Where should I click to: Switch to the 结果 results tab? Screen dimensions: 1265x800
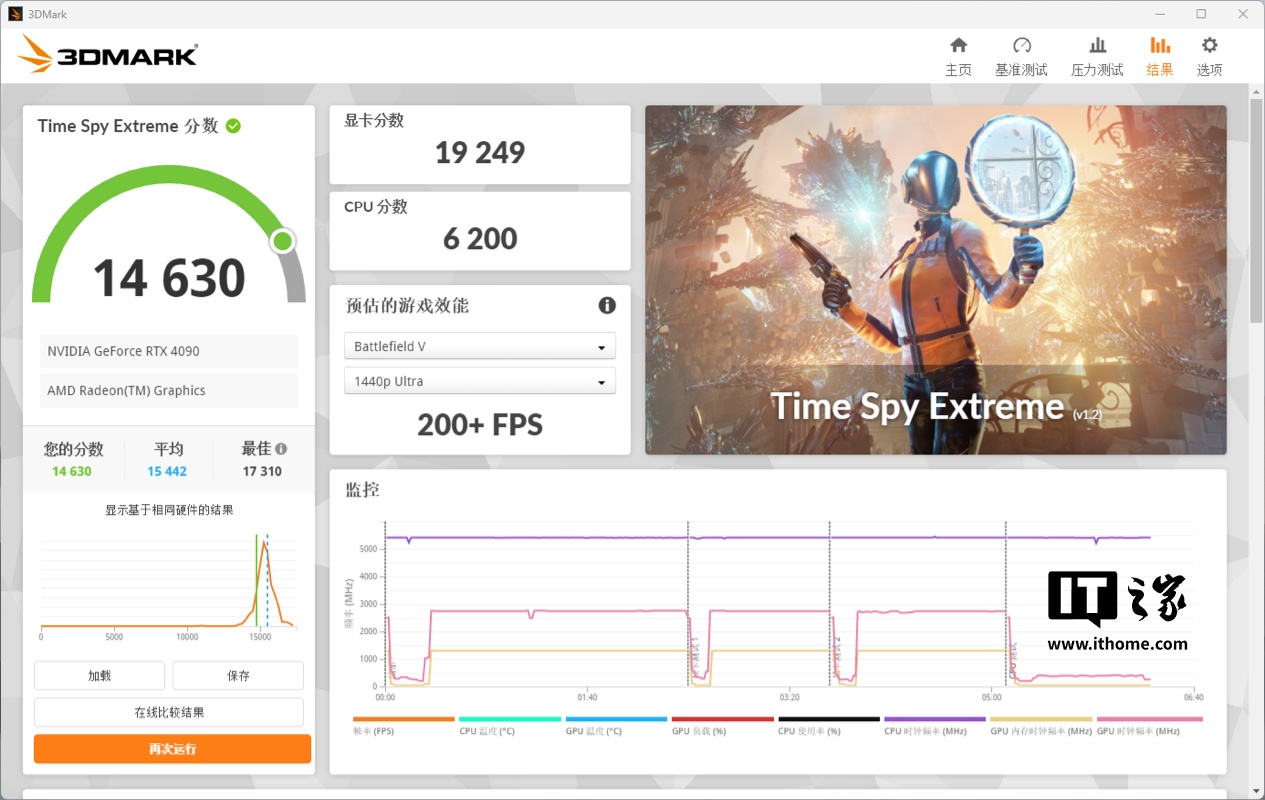pos(1160,57)
